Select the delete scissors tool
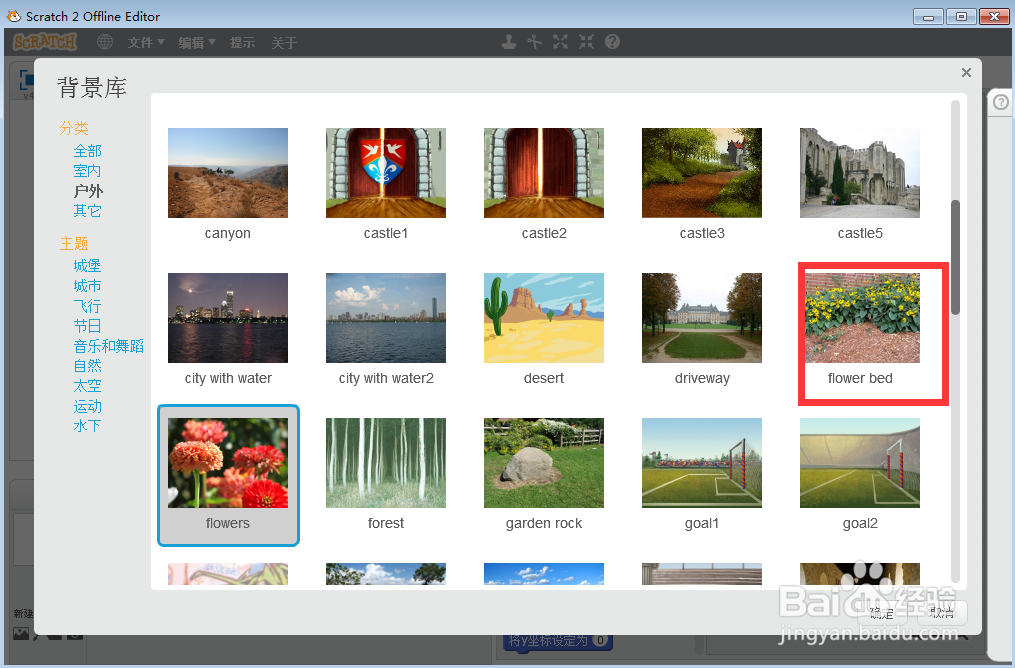 [x=535, y=42]
